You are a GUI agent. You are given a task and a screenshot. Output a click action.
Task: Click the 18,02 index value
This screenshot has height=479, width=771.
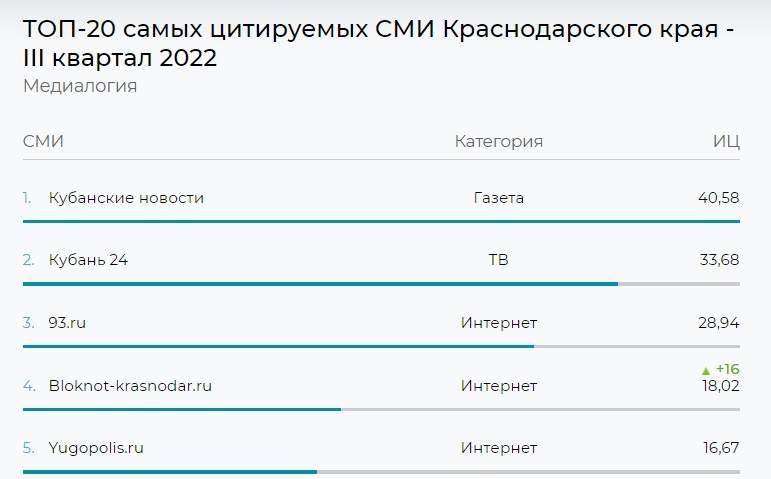click(718, 386)
